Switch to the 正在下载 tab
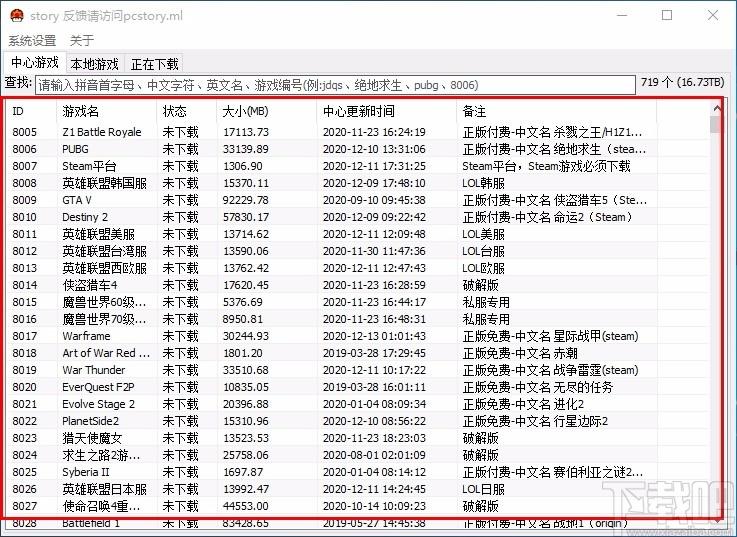 (x=154, y=64)
